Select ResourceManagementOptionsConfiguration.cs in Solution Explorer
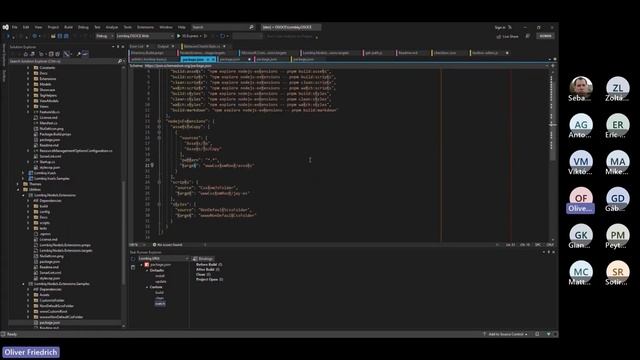The width and height of the screenshot is (640, 360). coord(76,151)
